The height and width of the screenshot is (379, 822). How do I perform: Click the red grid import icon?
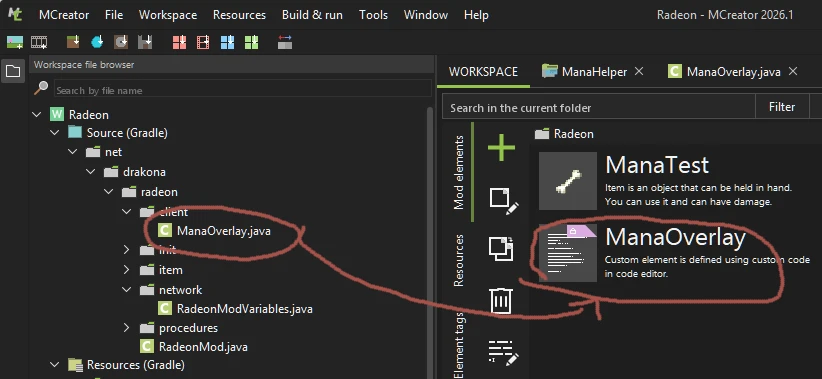pos(179,42)
